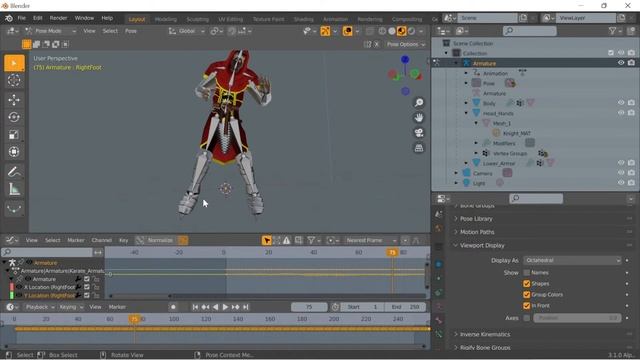
Task: Expand the Inverse Kinematics panel
Action: coord(485,334)
